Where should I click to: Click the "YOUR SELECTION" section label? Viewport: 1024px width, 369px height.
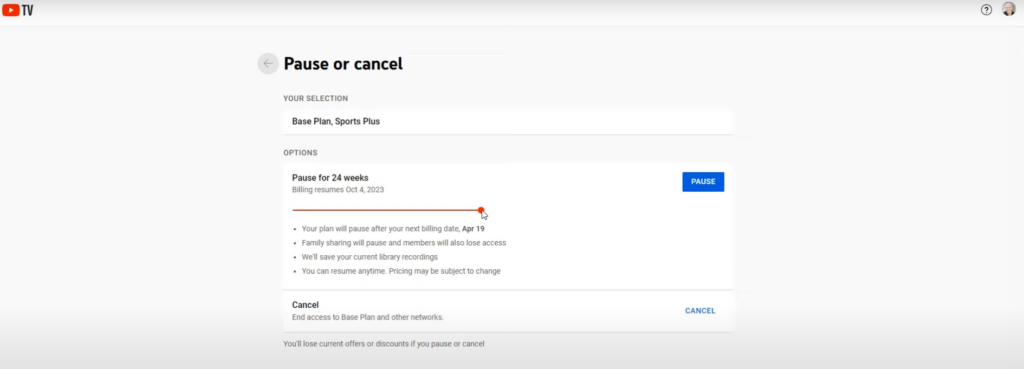click(x=315, y=99)
